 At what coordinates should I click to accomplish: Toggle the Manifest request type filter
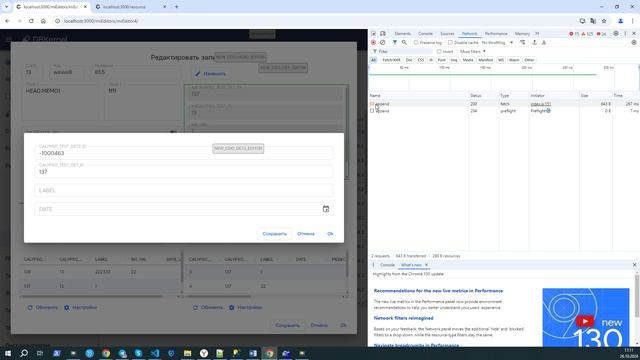coord(485,60)
